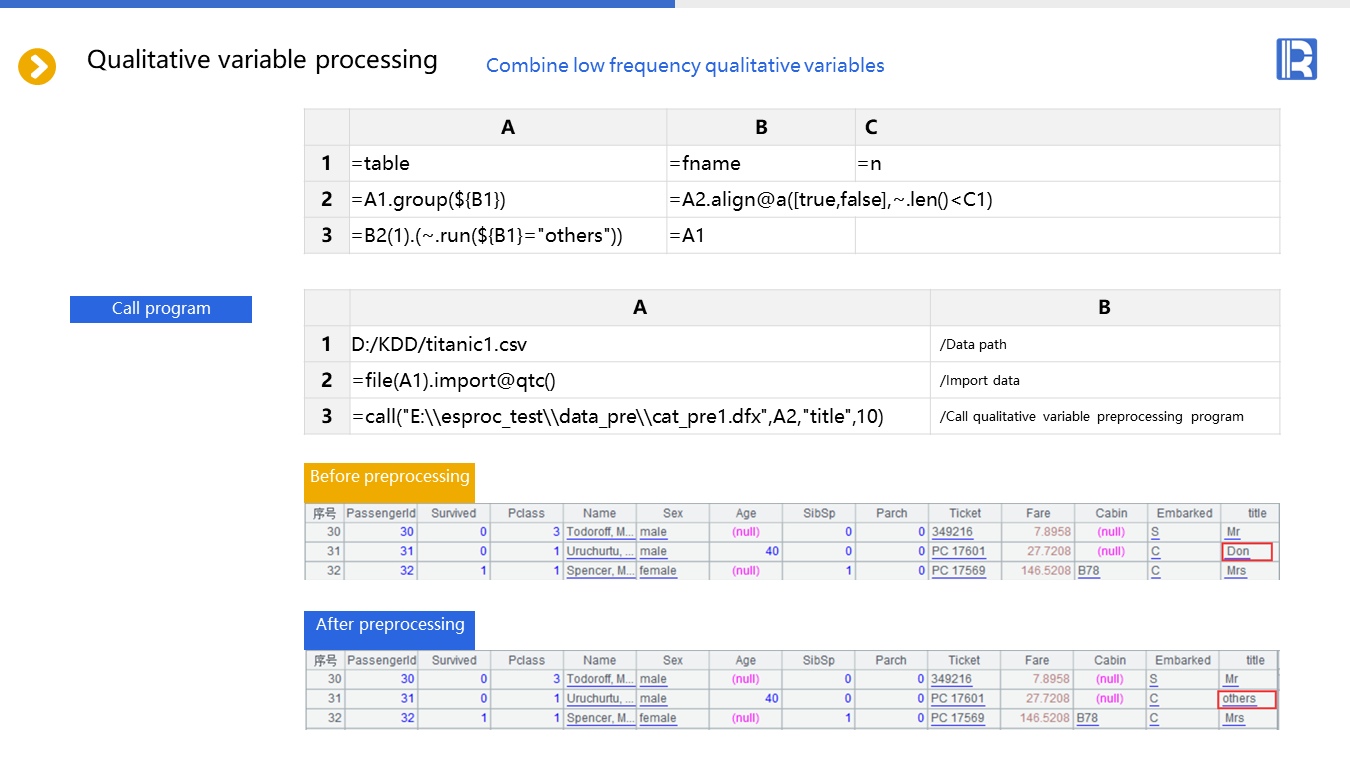Image resolution: width=1350 pixels, height=759 pixels.
Task: Click 'Embarked' column header in after-preprocessing table
Action: (x=1183, y=660)
